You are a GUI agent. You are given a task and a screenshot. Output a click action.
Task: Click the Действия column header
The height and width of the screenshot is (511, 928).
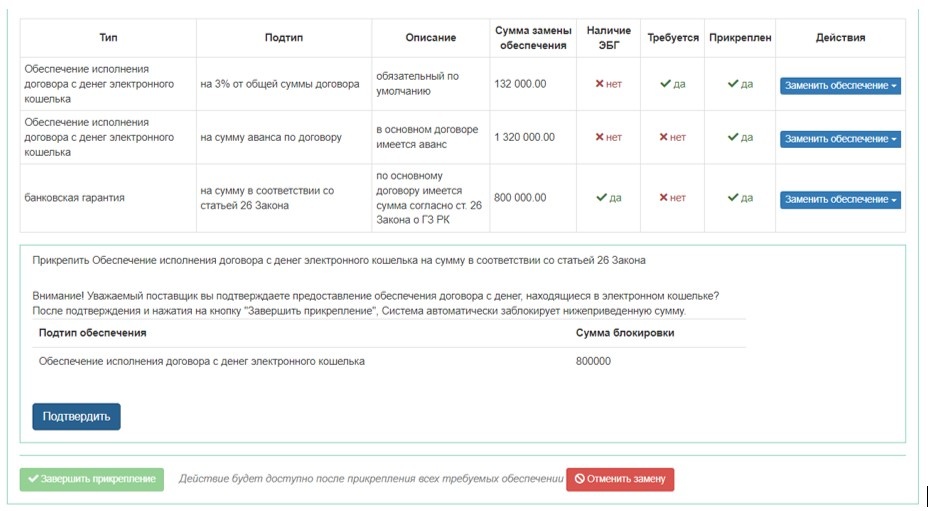pos(840,38)
